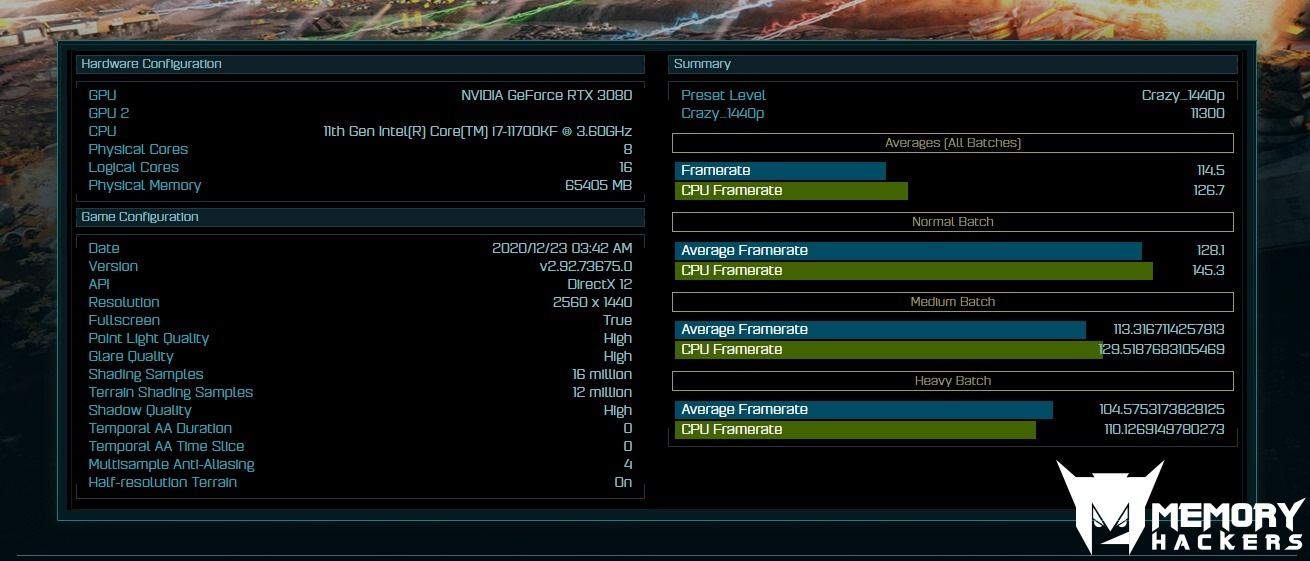This screenshot has height=561, width=1310.
Task: Click the Point Light Quality label
Action: pos(148,339)
